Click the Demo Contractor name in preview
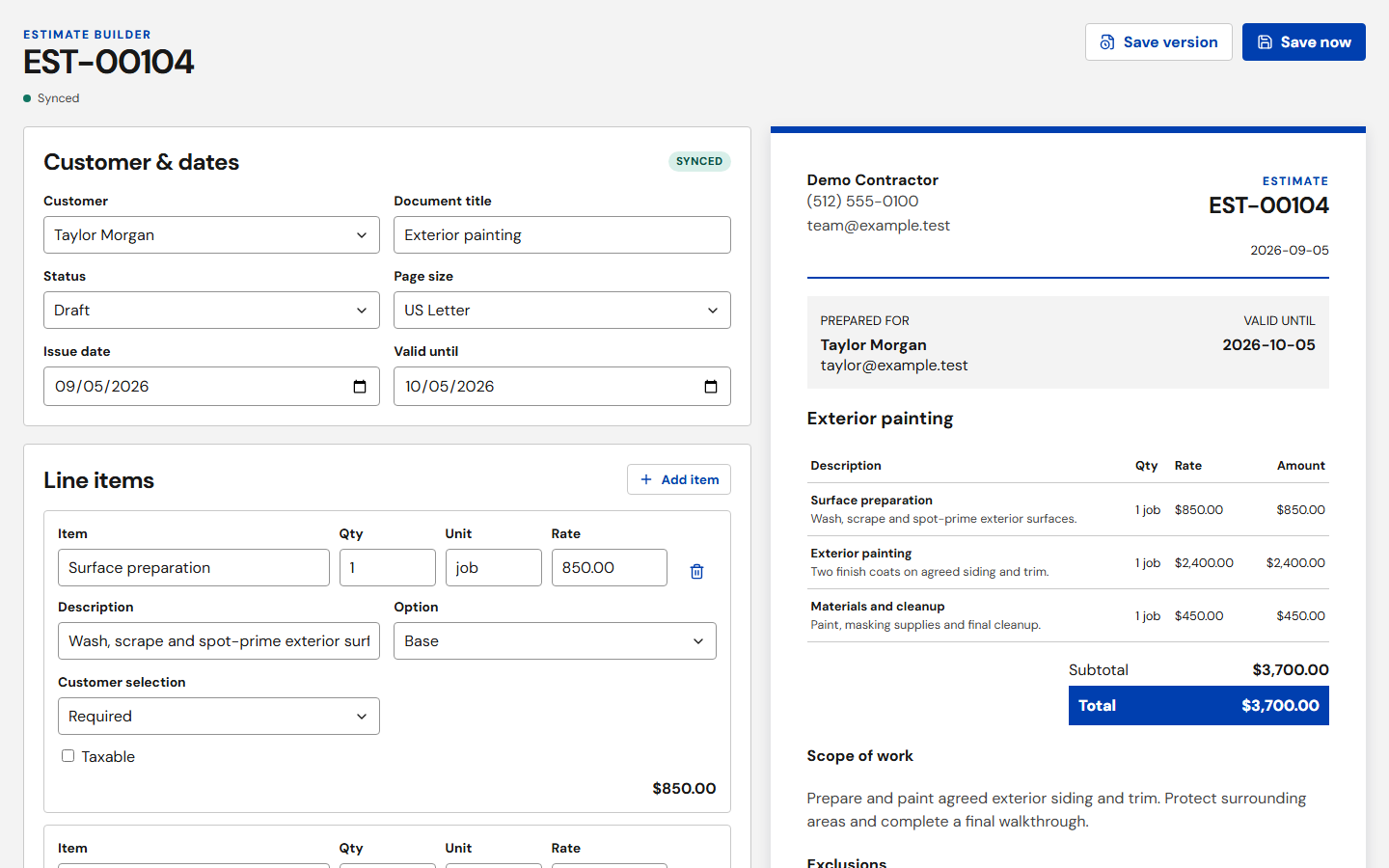 873,180
